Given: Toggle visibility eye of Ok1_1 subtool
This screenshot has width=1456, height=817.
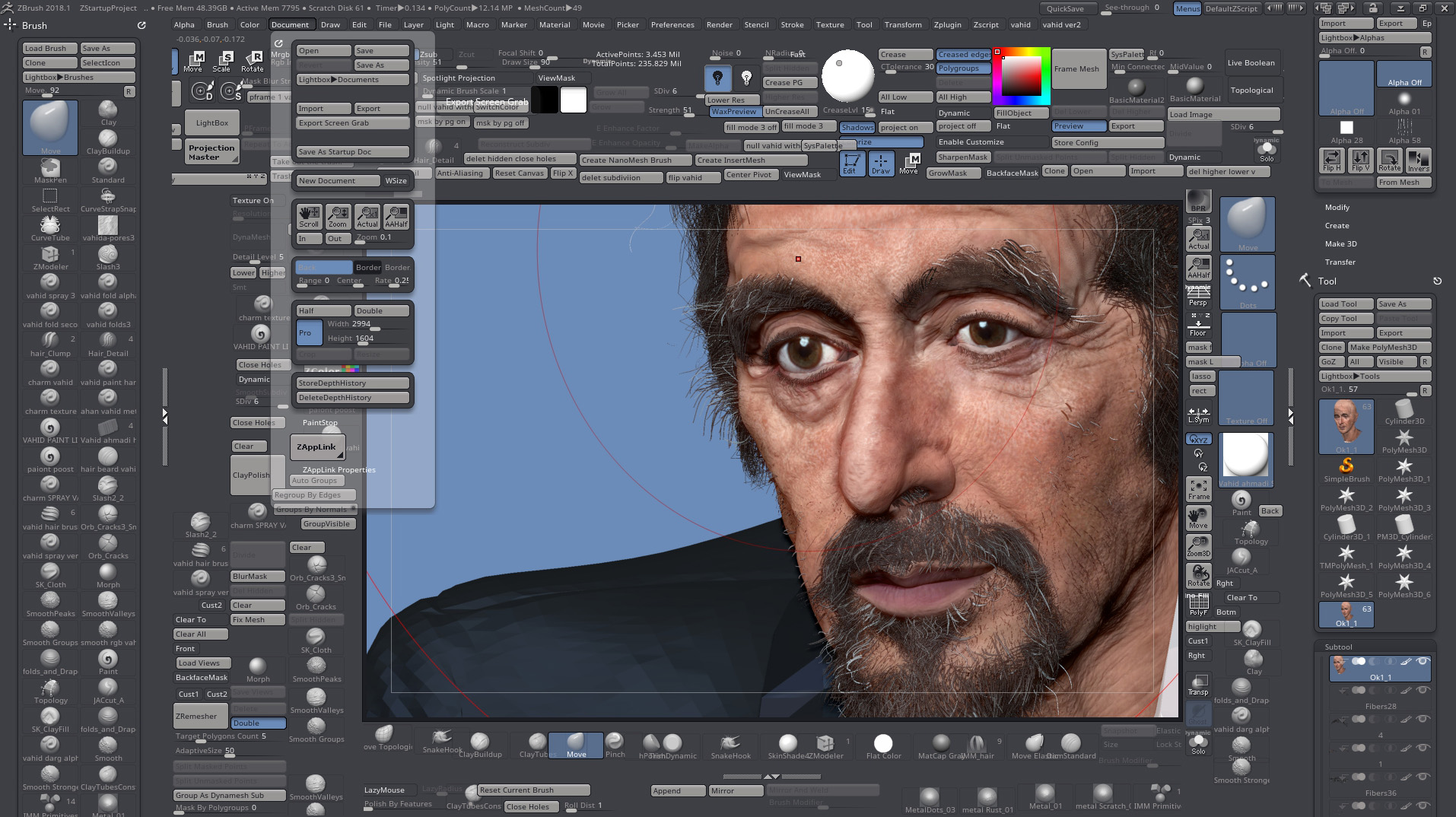Looking at the screenshot, I should pyautogui.click(x=1423, y=662).
